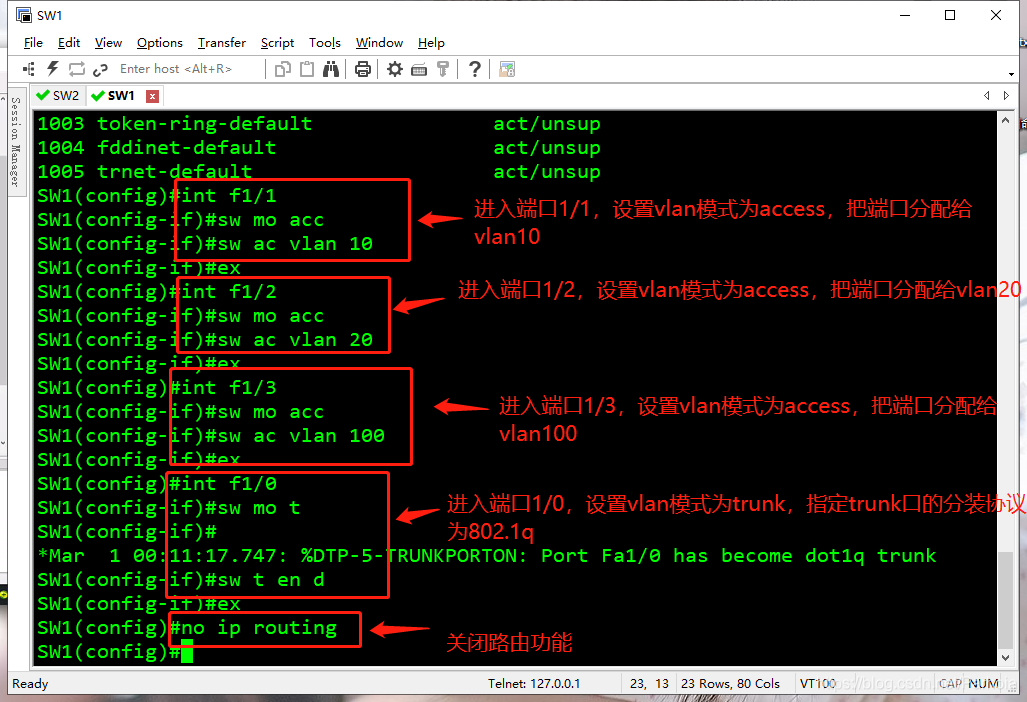The image size is (1027, 702).
Task: Click the terminal cursor at the prompt
Action: pos(187,652)
